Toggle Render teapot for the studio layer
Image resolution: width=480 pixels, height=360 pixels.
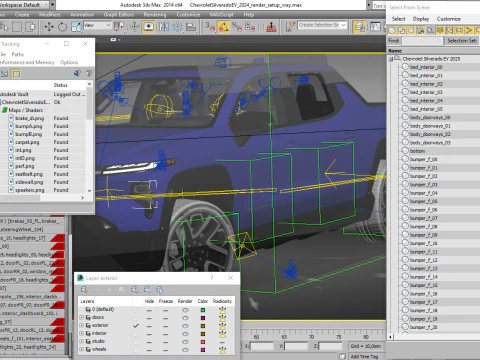click(x=185, y=342)
